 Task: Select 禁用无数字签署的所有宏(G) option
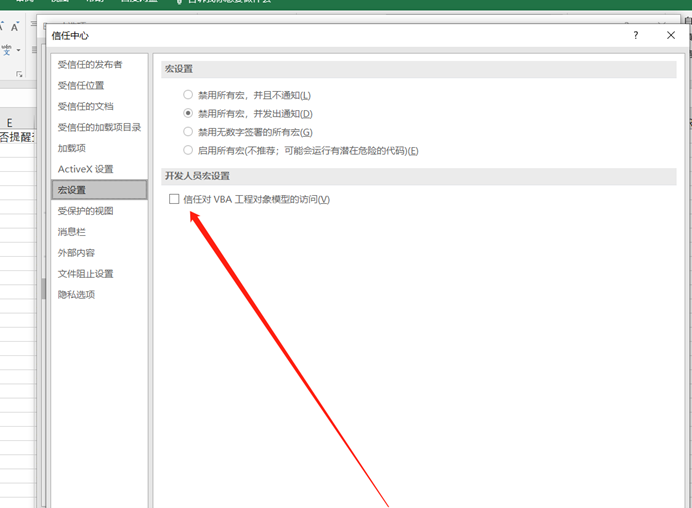coord(188,132)
